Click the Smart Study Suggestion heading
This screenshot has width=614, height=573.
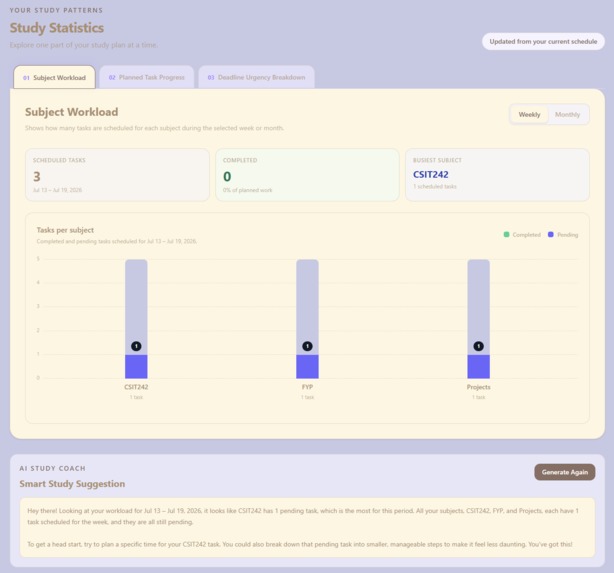[x=72, y=484]
